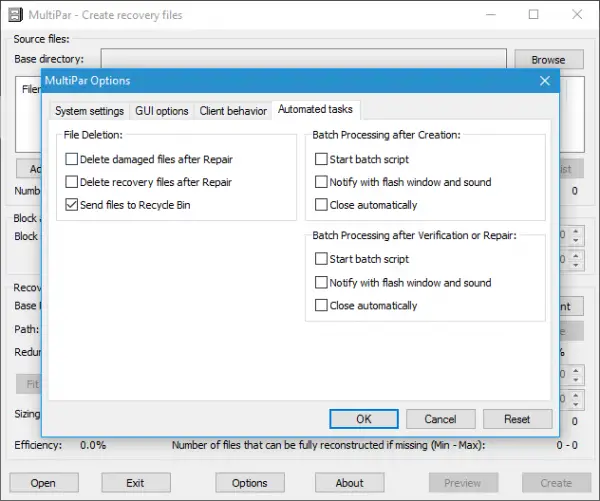Uncheck Send files to Recycle Bin

point(72,205)
